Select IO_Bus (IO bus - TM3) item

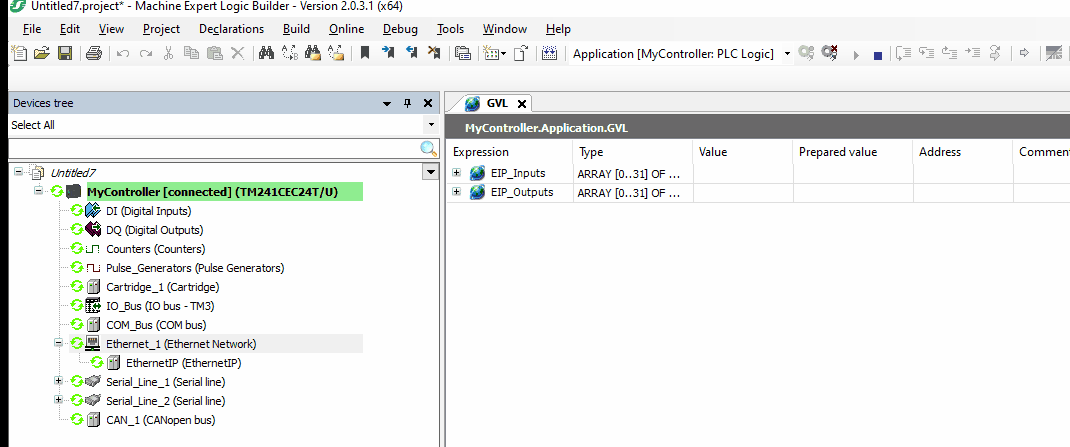point(160,306)
